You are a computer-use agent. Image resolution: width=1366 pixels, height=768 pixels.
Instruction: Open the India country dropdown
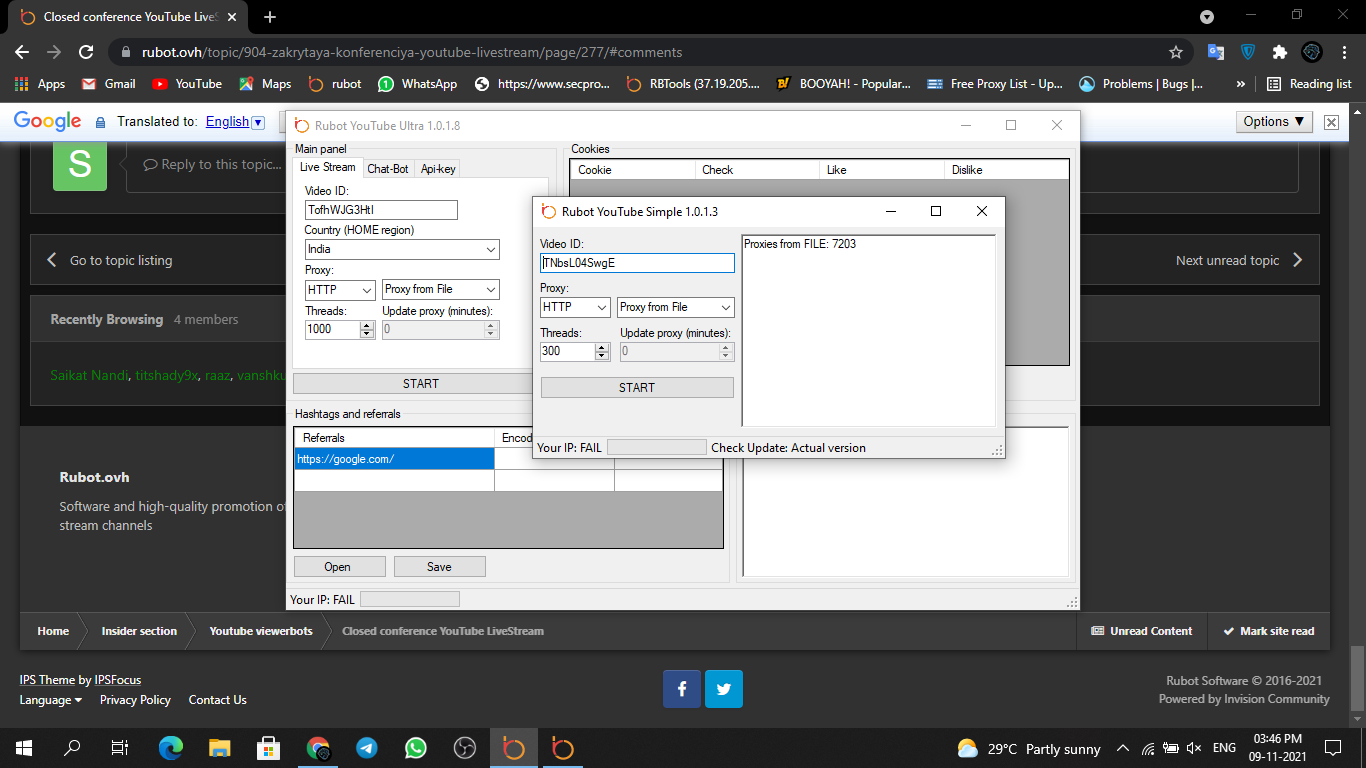click(402, 249)
